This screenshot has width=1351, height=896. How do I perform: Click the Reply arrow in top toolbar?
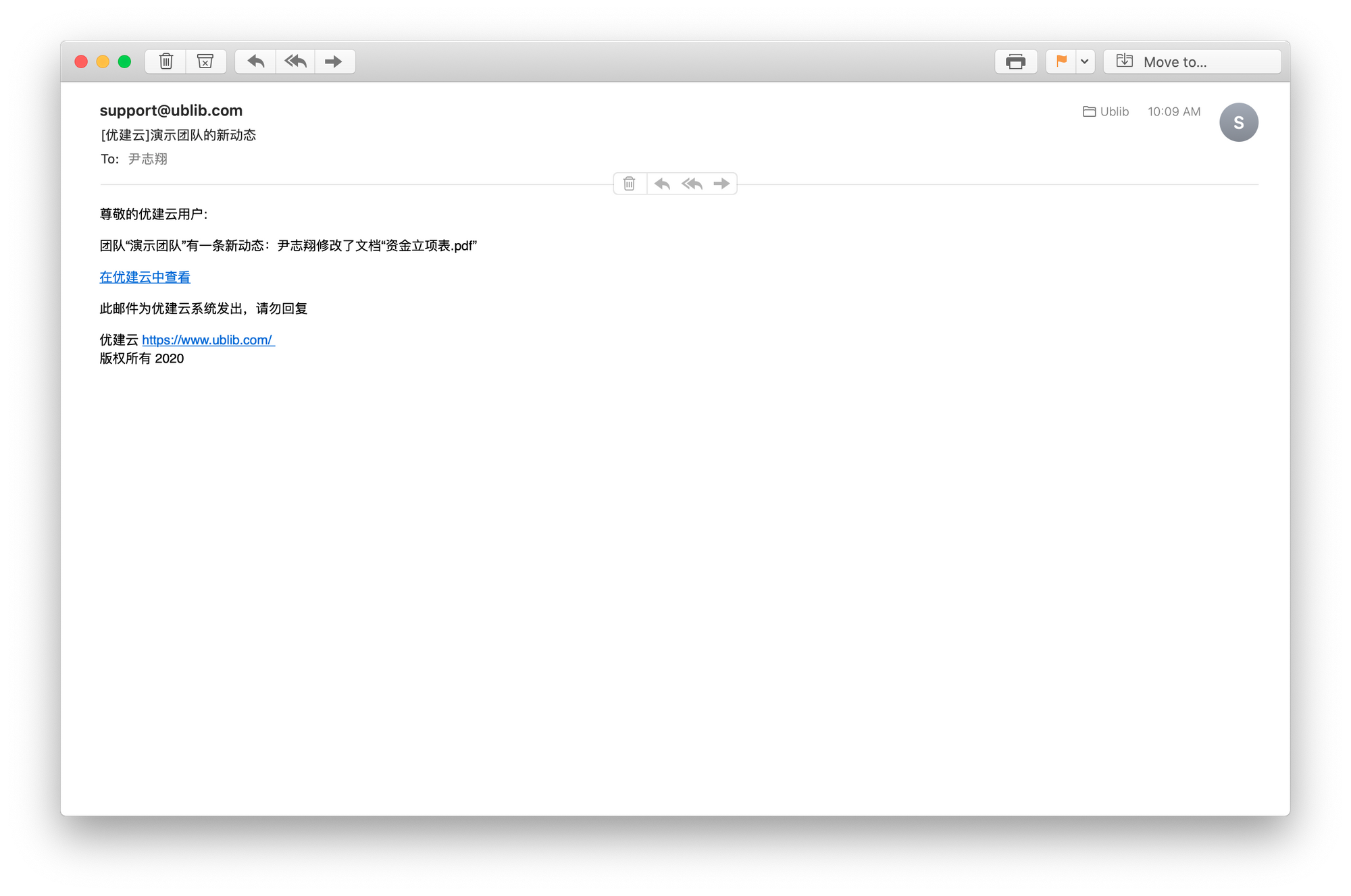255,61
